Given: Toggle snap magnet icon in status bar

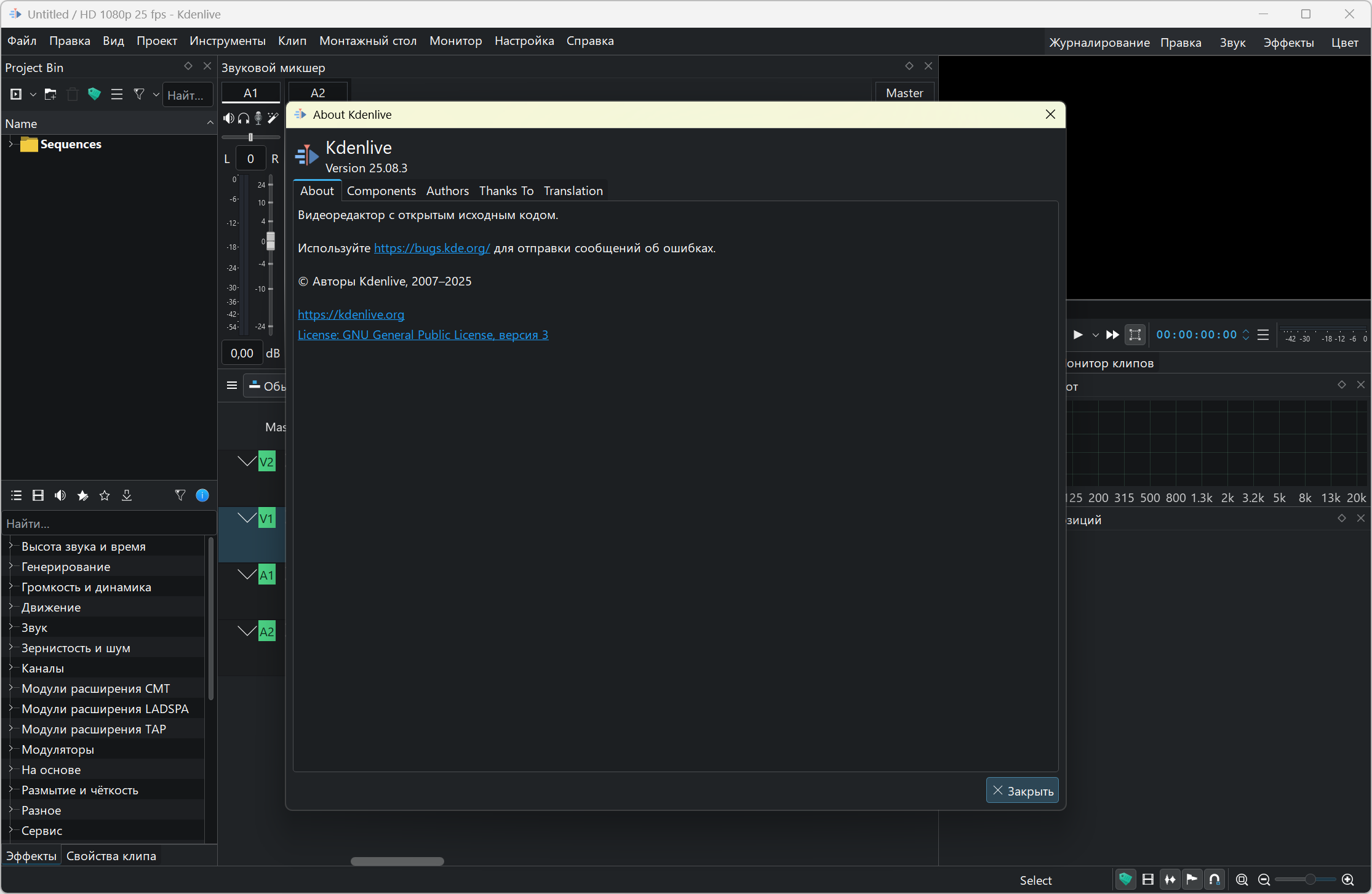Looking at the screenshot, I should point(1214,879).
